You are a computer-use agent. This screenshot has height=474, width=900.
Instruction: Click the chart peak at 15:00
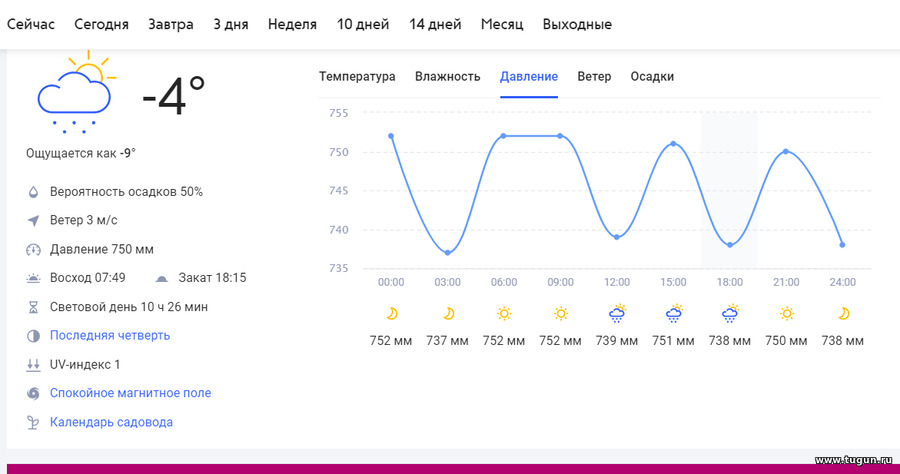pyautogui.click(x=673, y=143)
